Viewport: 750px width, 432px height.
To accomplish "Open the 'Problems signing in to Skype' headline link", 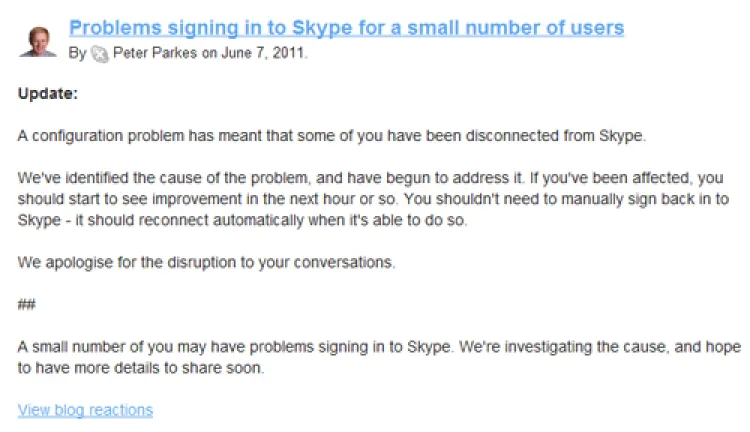I will [x=346, y=28].
